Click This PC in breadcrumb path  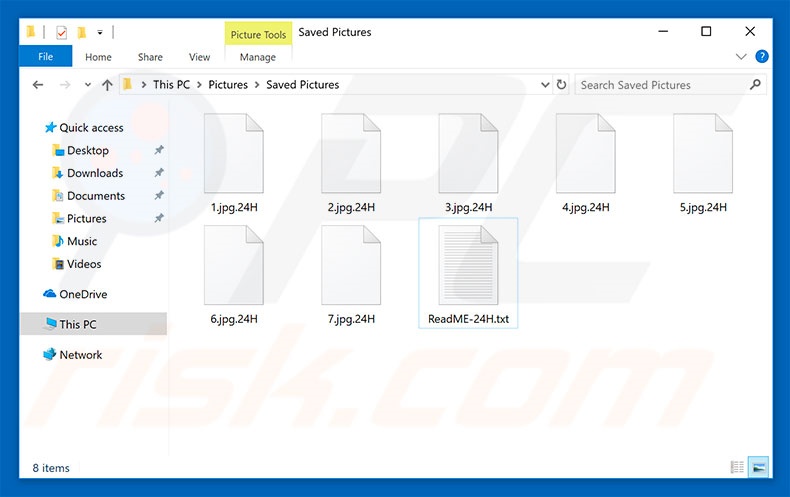tap(171, 85)
